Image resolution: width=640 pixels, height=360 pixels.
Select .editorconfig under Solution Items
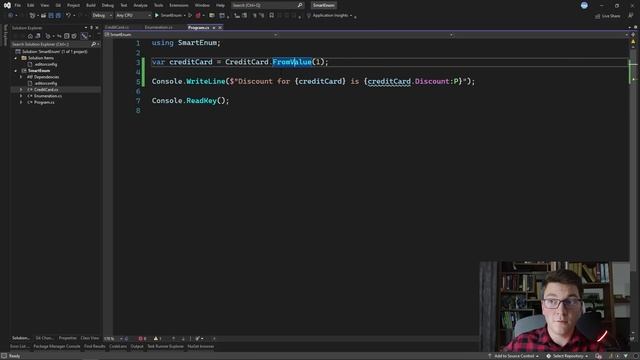(x=46, y=64)
